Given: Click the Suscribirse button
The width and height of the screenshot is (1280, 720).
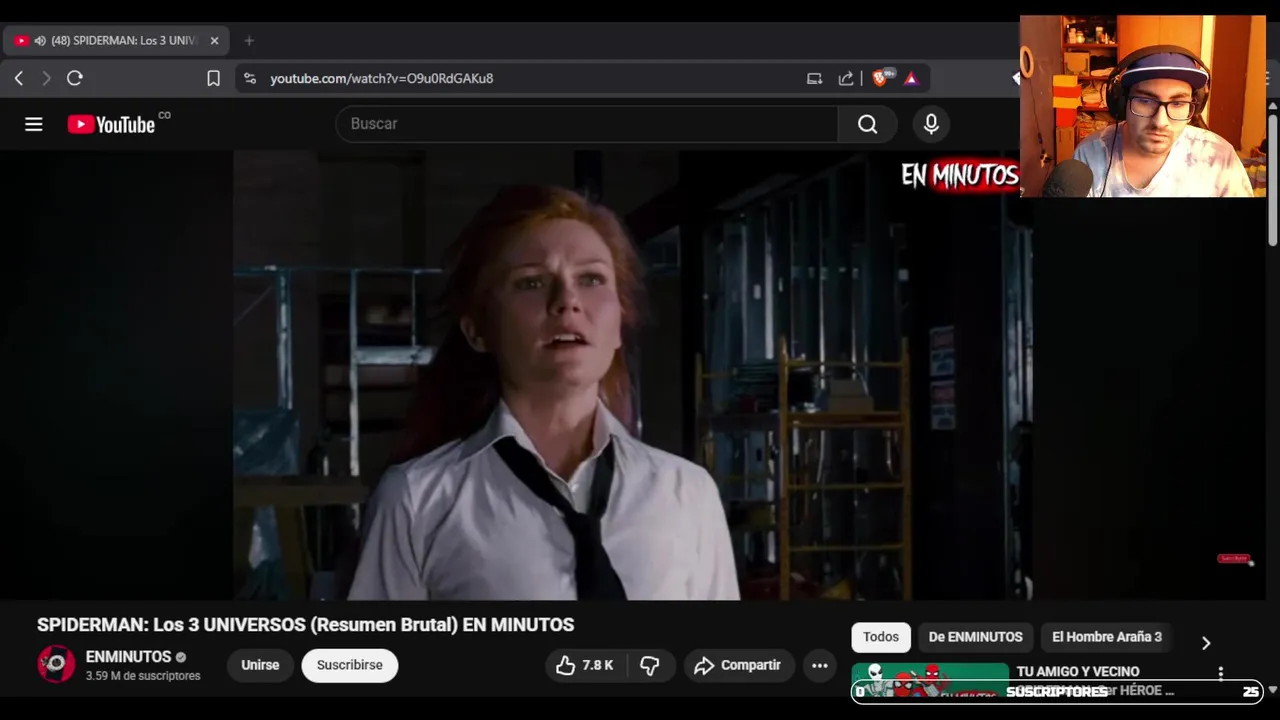Looking at the screenshot, I should click(350, 665).
